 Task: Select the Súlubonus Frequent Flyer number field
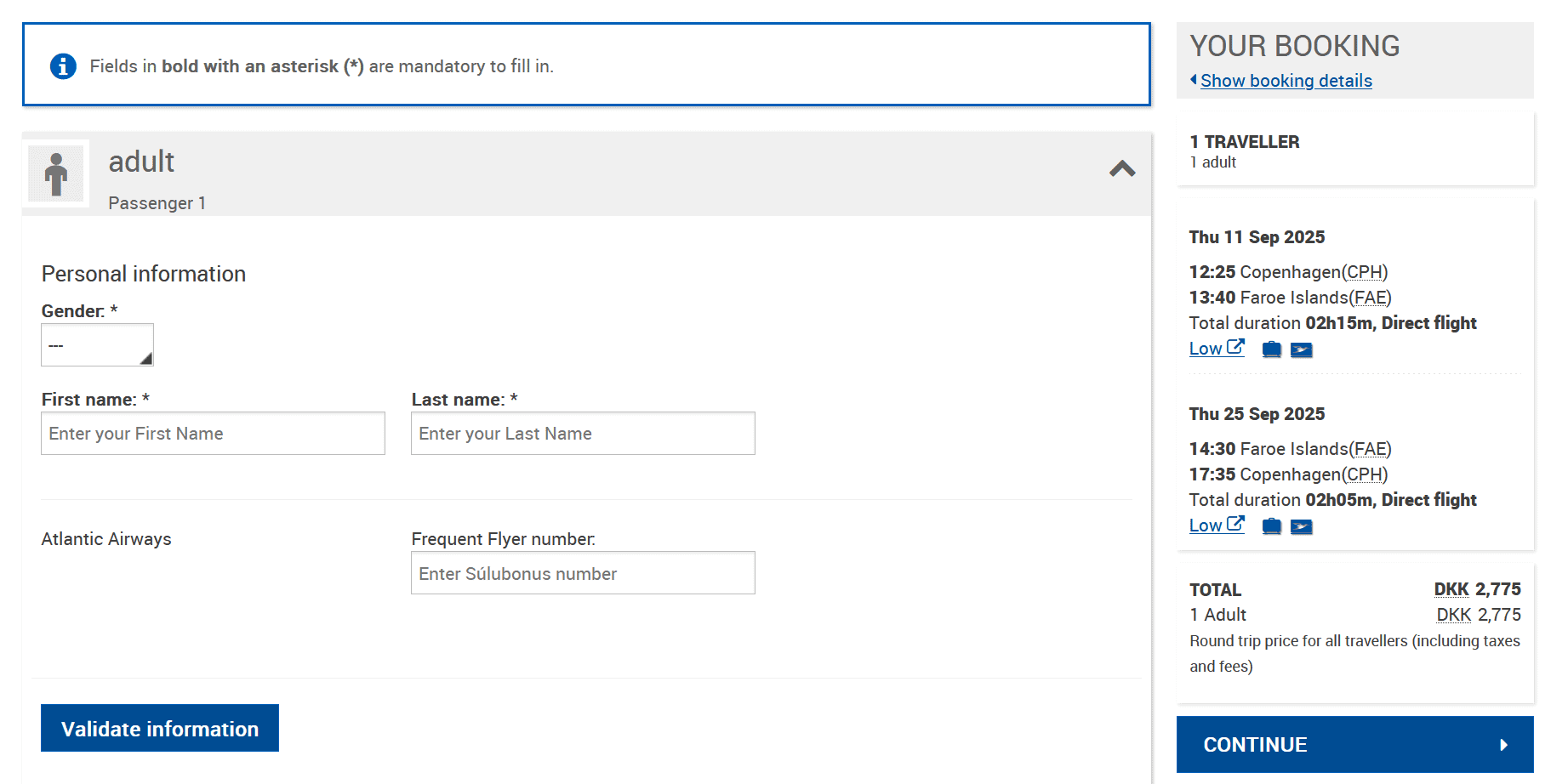[583, 573]
